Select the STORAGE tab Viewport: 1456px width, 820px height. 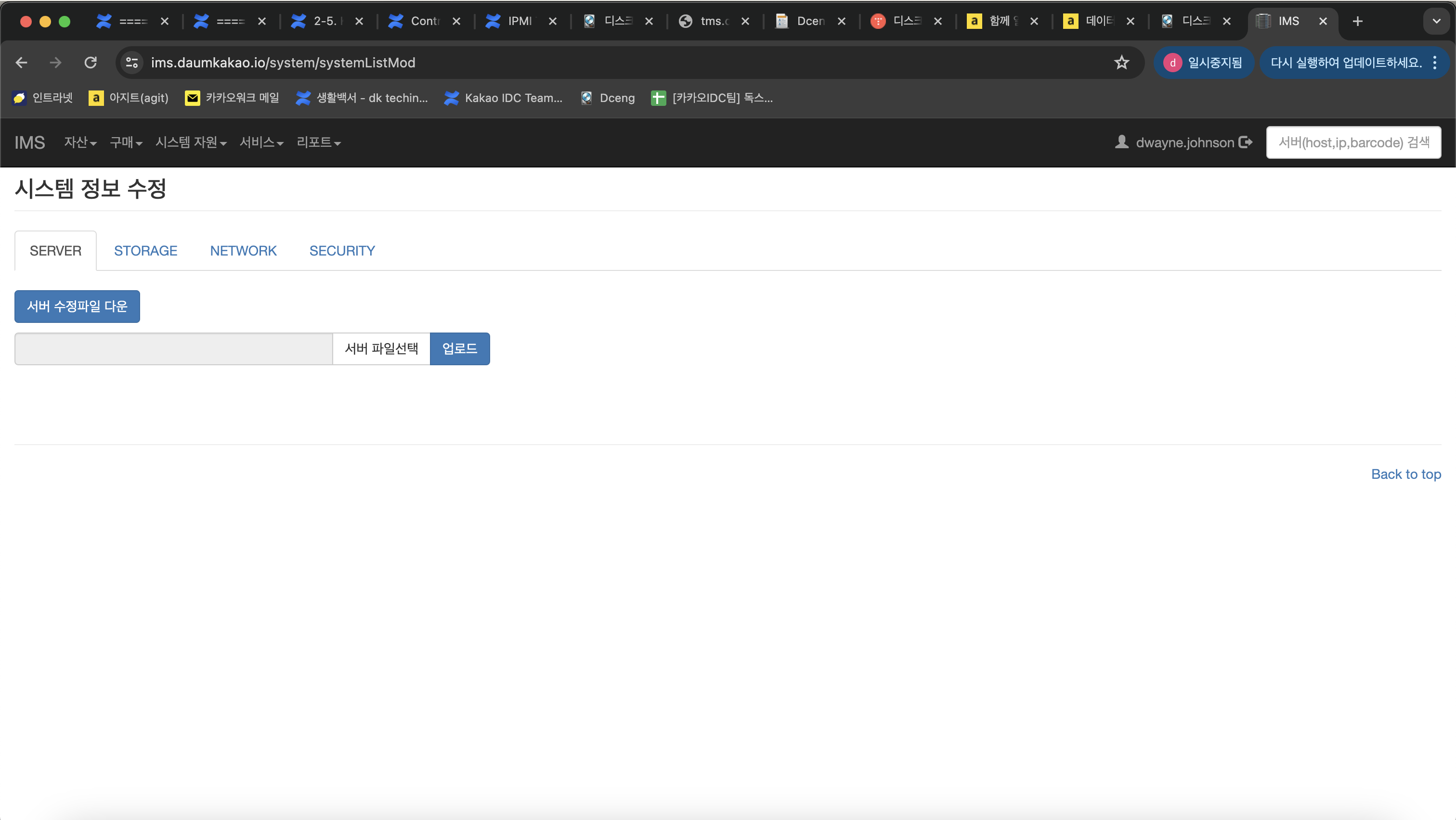click(x=146, y=251)
